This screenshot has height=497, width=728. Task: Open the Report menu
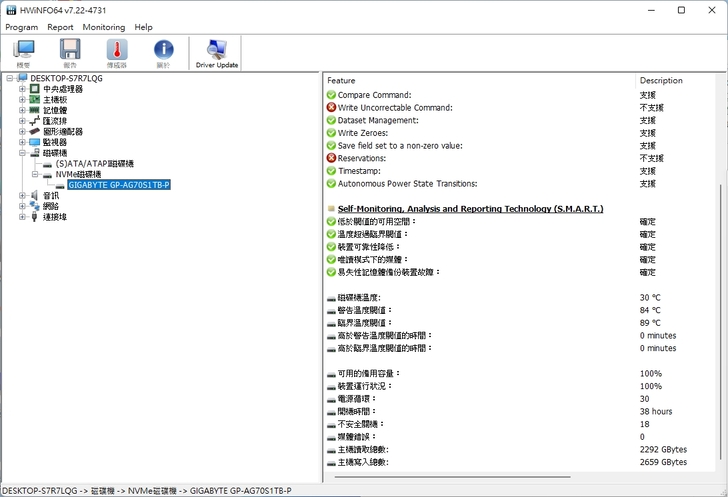60,27
